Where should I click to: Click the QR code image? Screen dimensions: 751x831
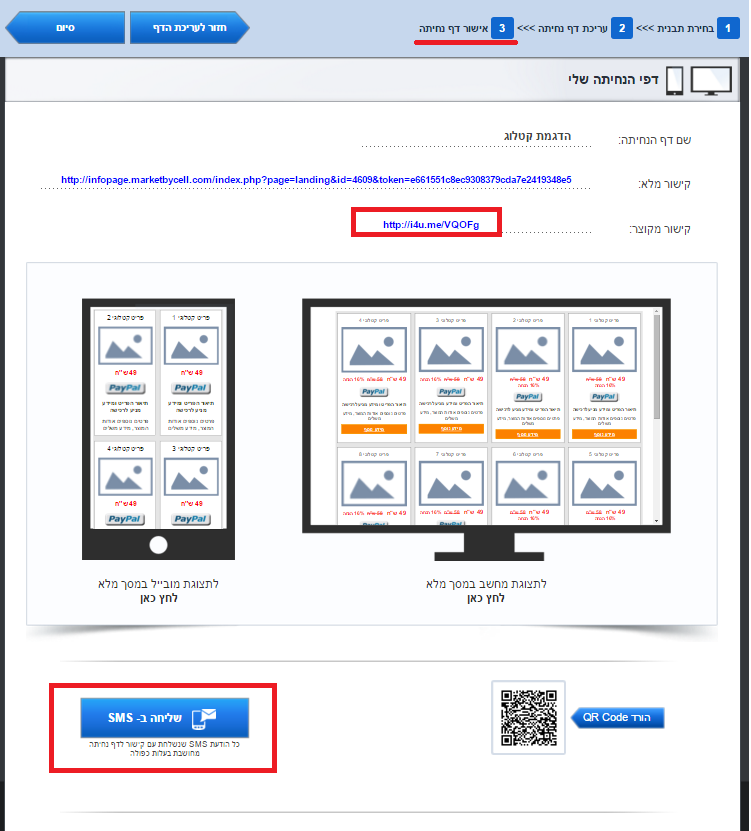tap(527, 717)
